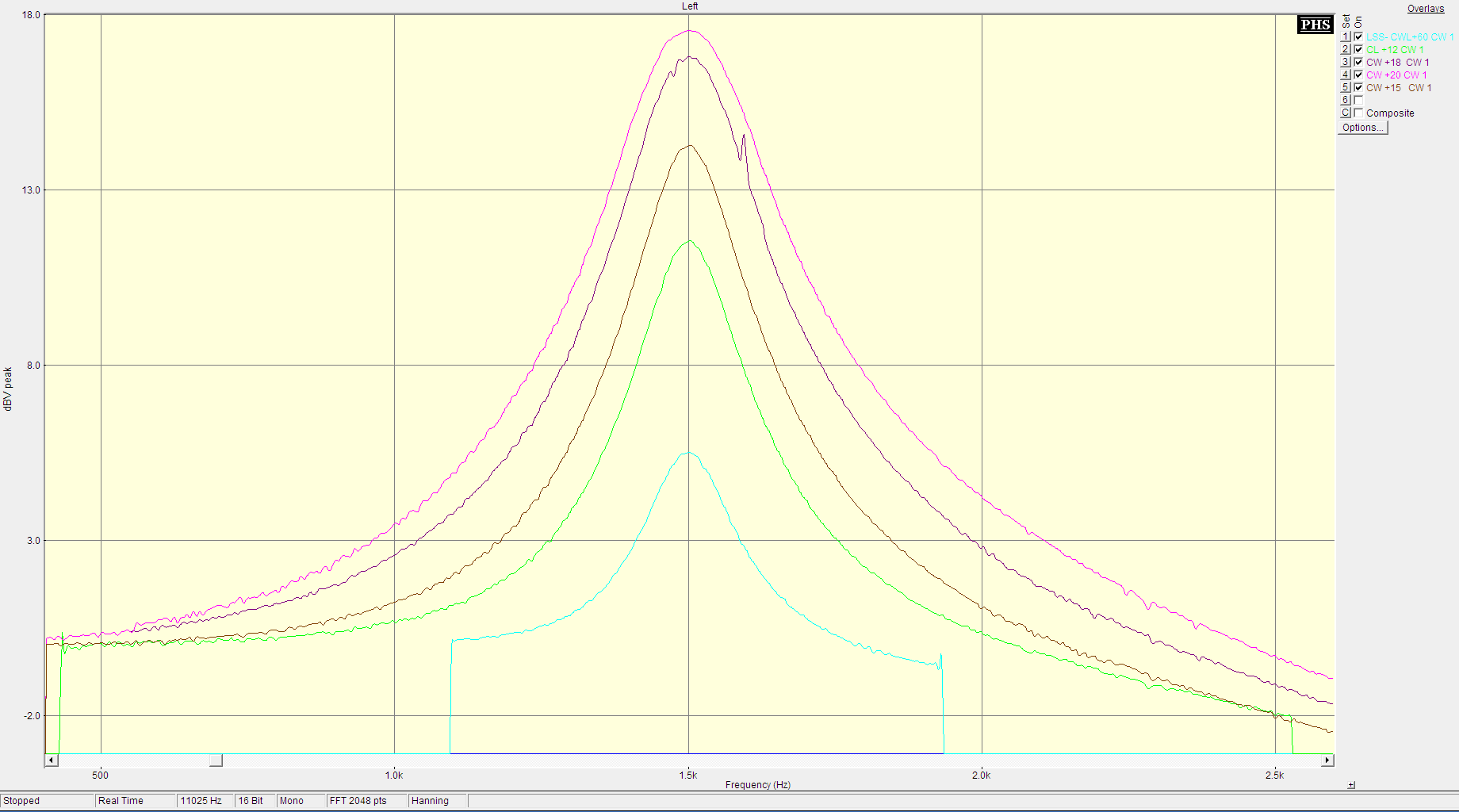Click the frequency scrollbar thumb
Image resolution: width=1459 pixels, height=812 pixels.
[216, 760]
